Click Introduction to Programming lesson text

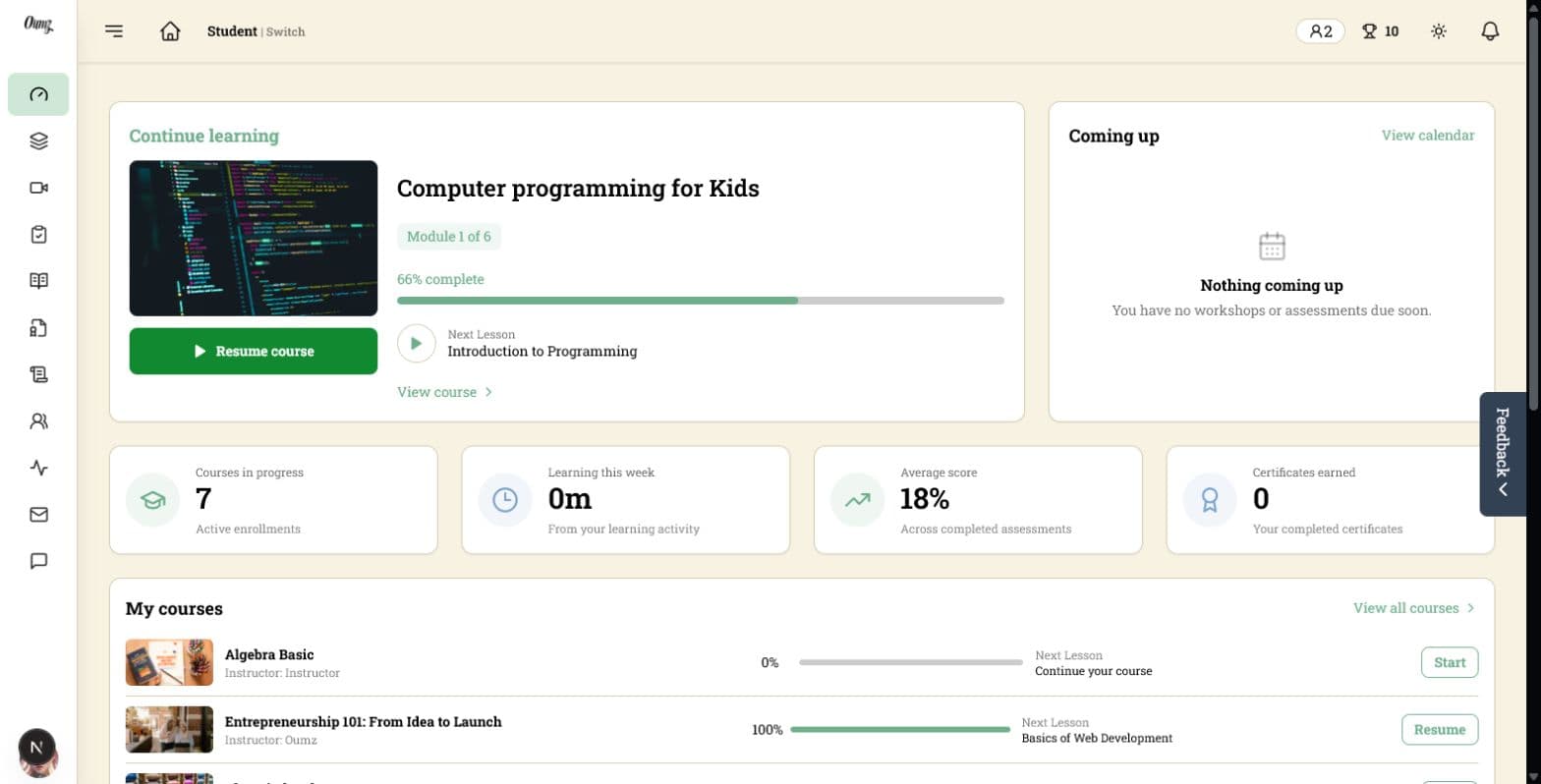542,352
